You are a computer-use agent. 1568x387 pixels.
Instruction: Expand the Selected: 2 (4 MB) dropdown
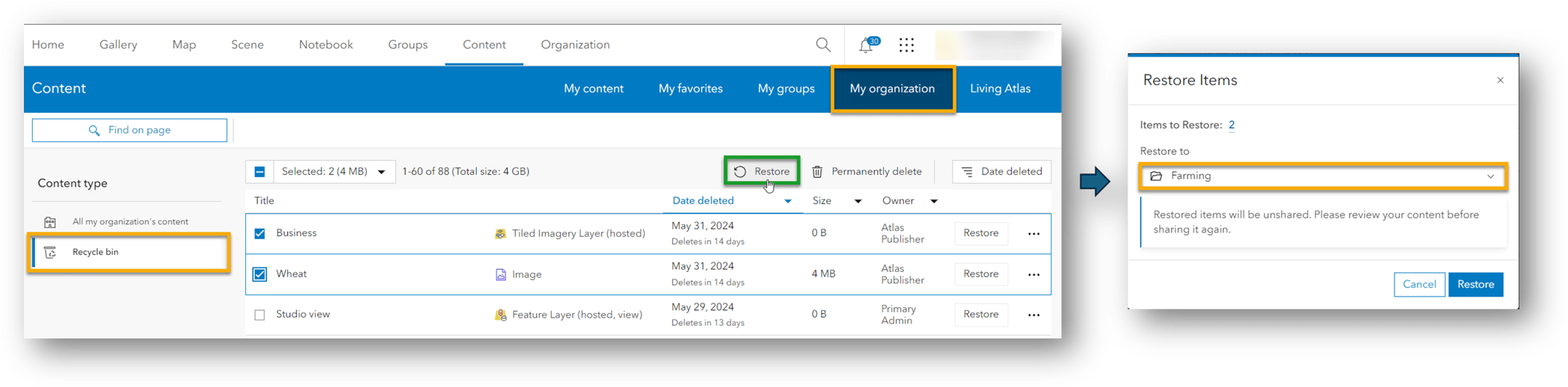coord(381,172)
